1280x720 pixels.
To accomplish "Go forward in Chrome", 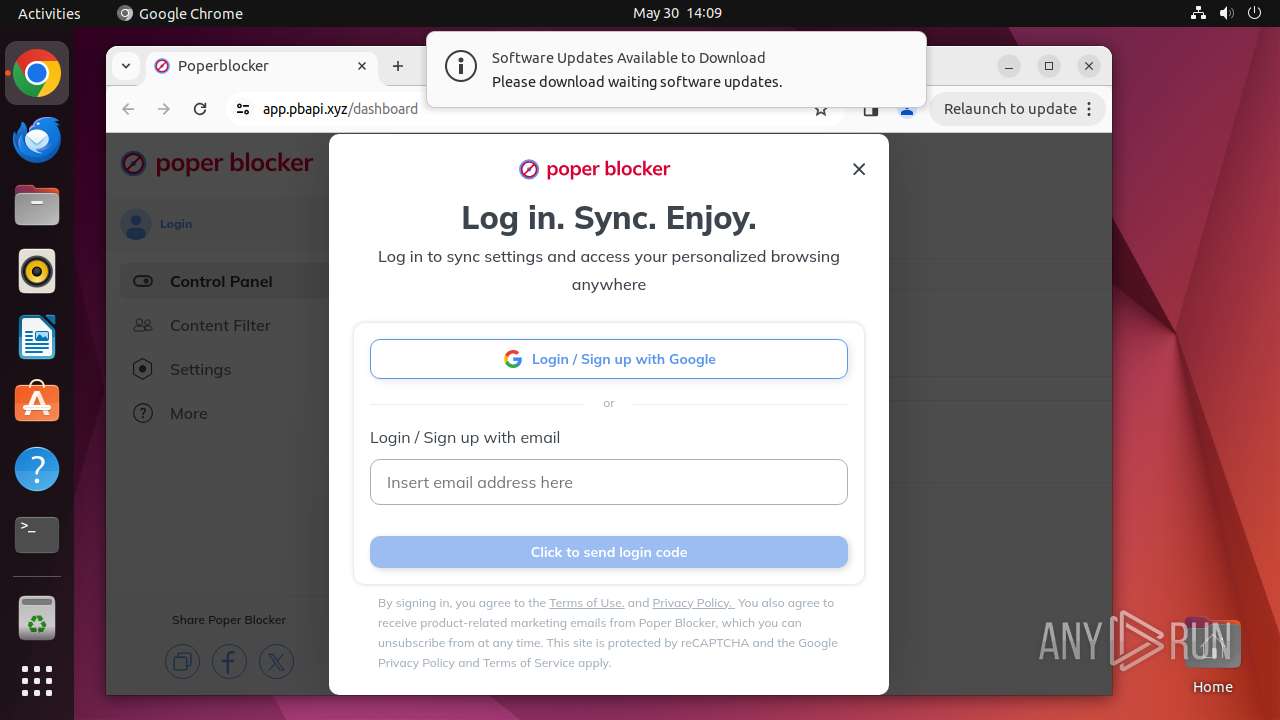I will 164,109.
